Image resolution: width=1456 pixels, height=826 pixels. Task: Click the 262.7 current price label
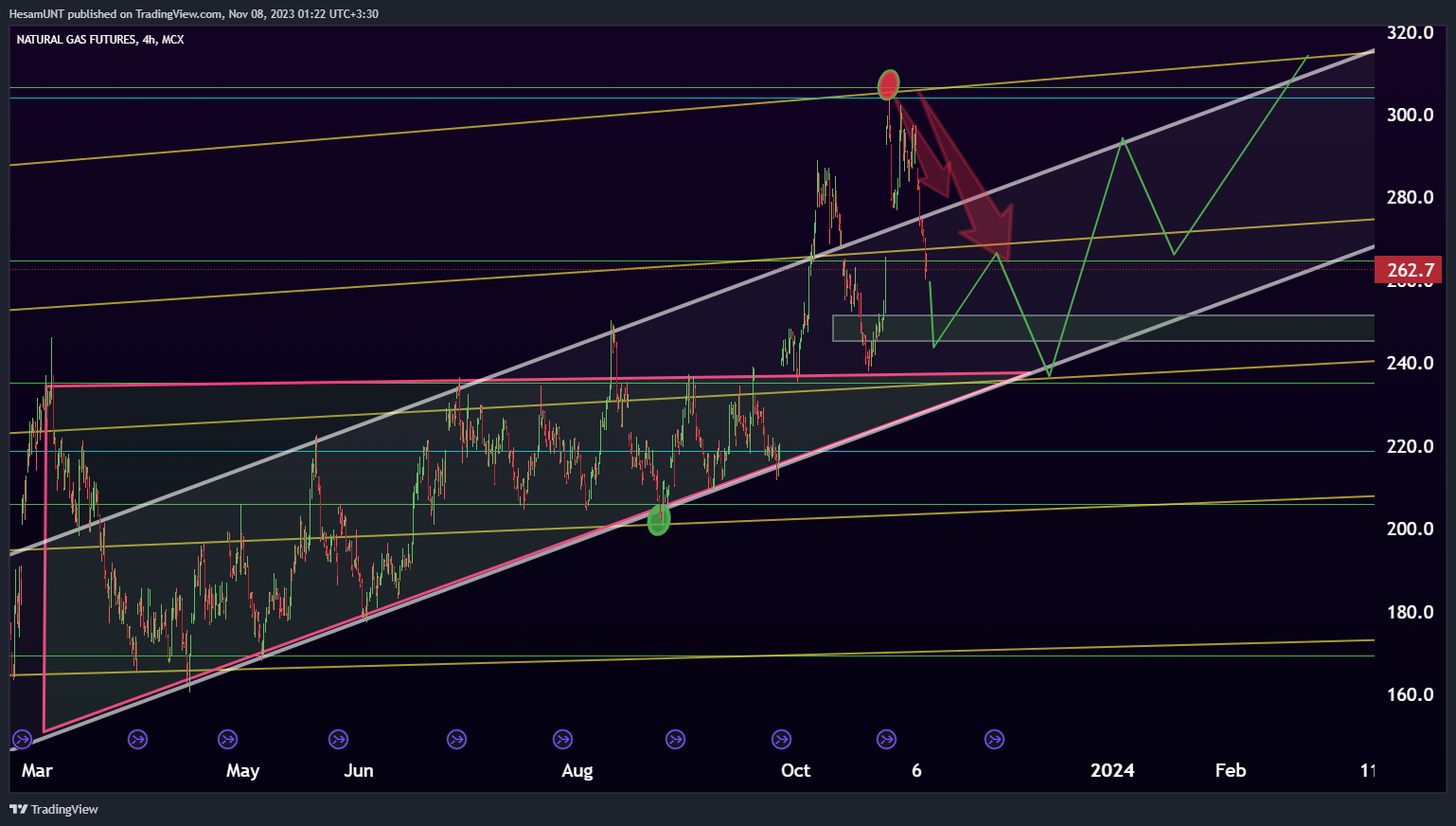[x=1409, y=270]
